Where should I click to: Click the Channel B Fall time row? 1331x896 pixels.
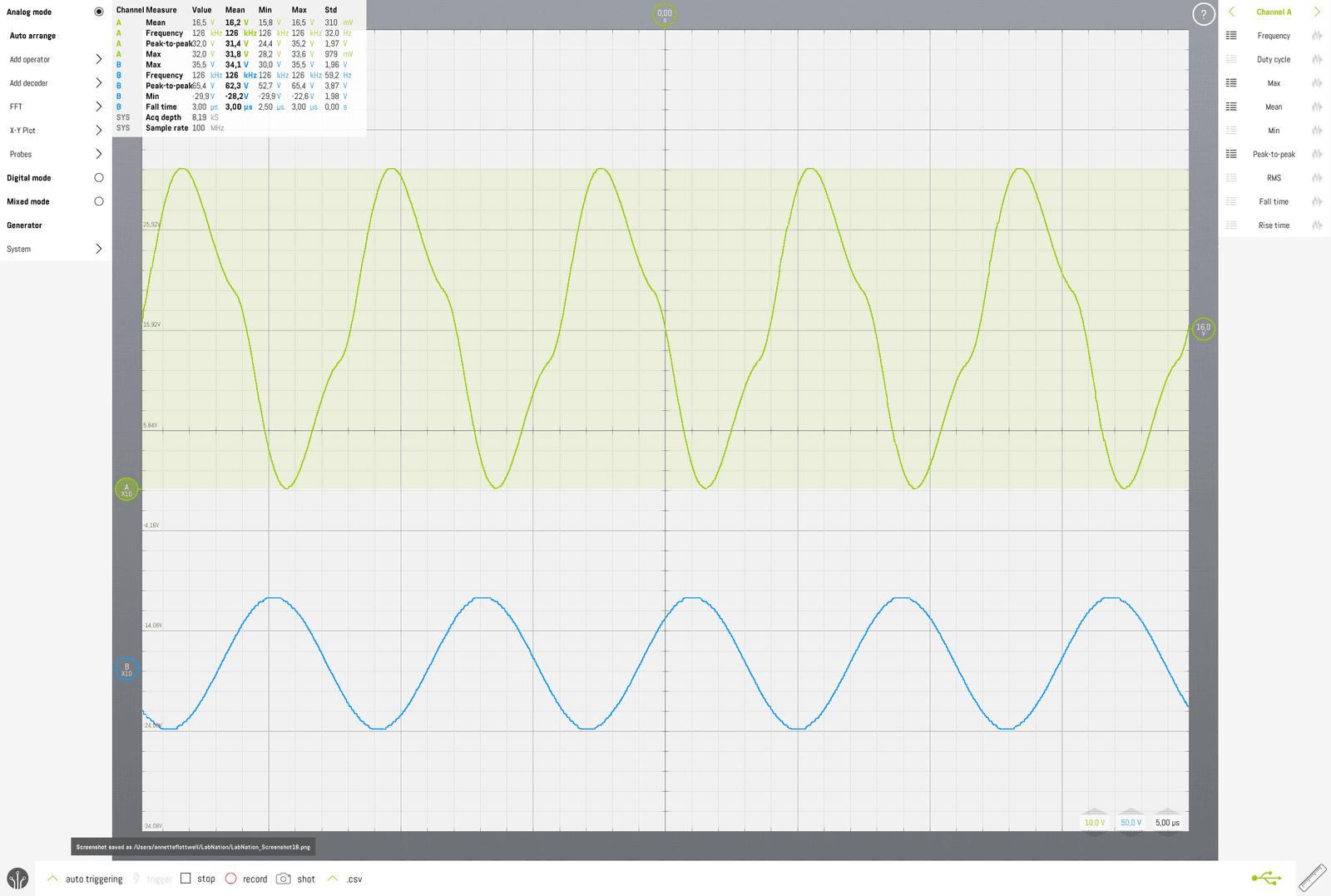coord(239,106)
